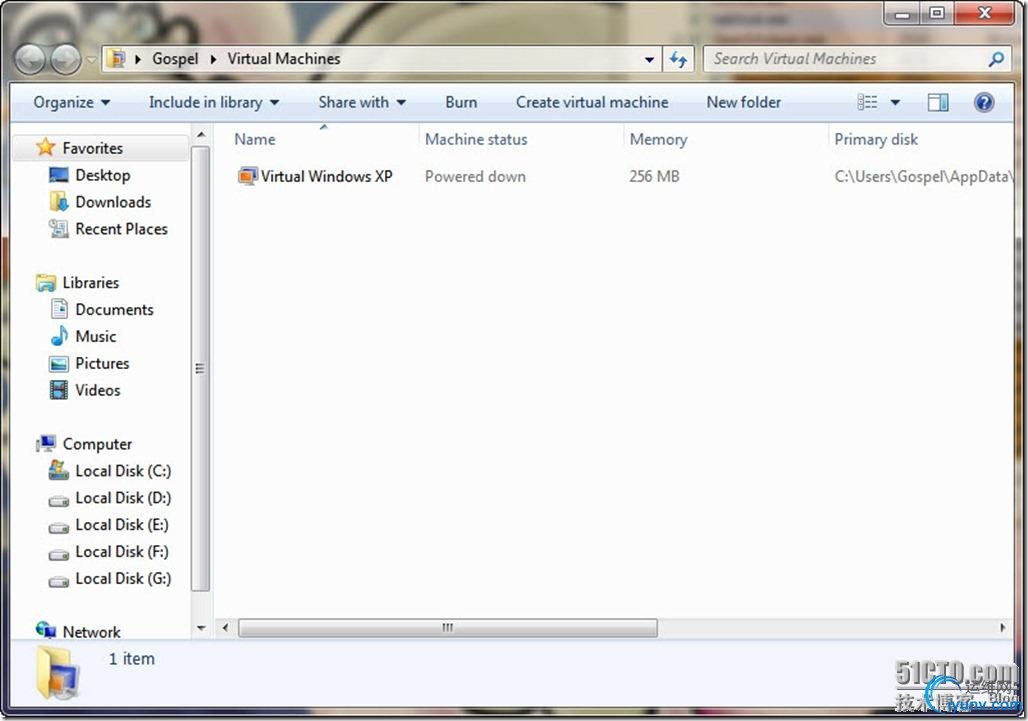Click the Virtual Windows XP name
Viewport: 1028px width, 721px height.
[x=326, y=176]
